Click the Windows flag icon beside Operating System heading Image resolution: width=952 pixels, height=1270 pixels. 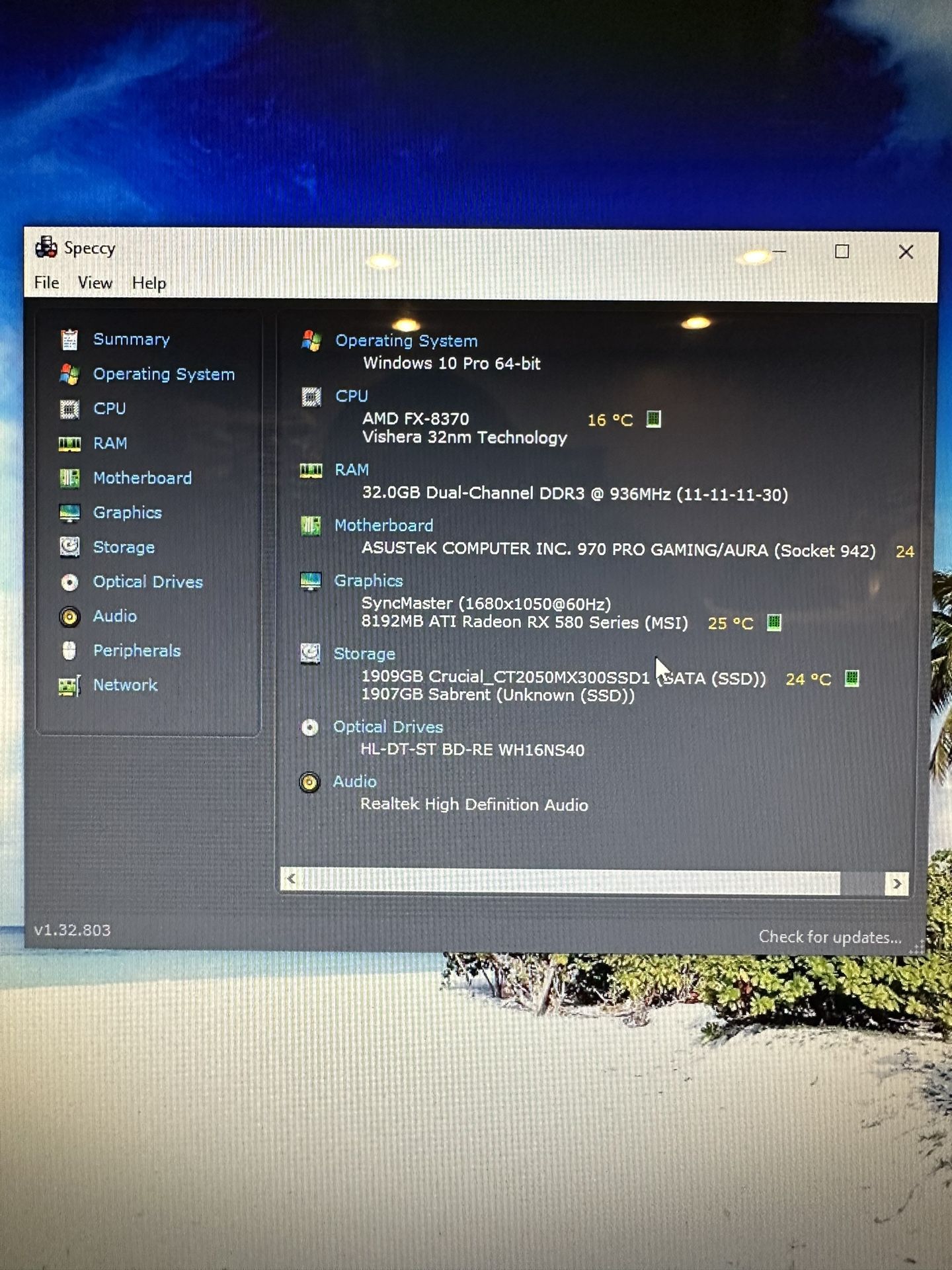[311, 341]
